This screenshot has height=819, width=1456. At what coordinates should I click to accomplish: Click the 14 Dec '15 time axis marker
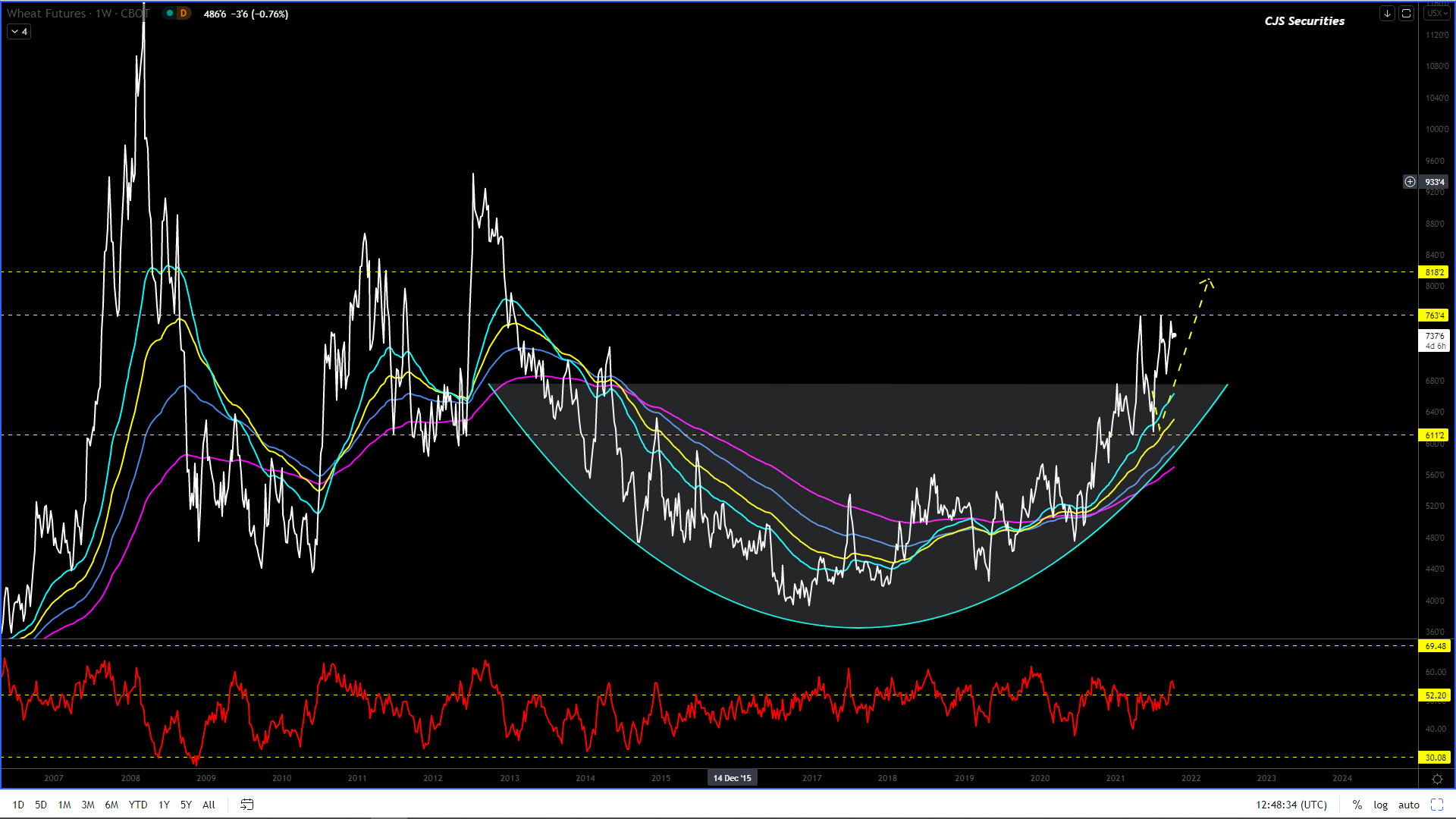point(732,778)
